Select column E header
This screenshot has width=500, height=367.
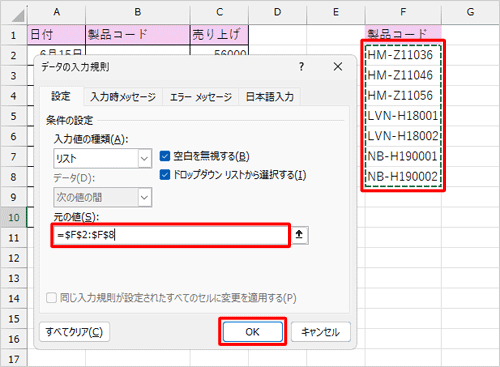tap(336, 12)
